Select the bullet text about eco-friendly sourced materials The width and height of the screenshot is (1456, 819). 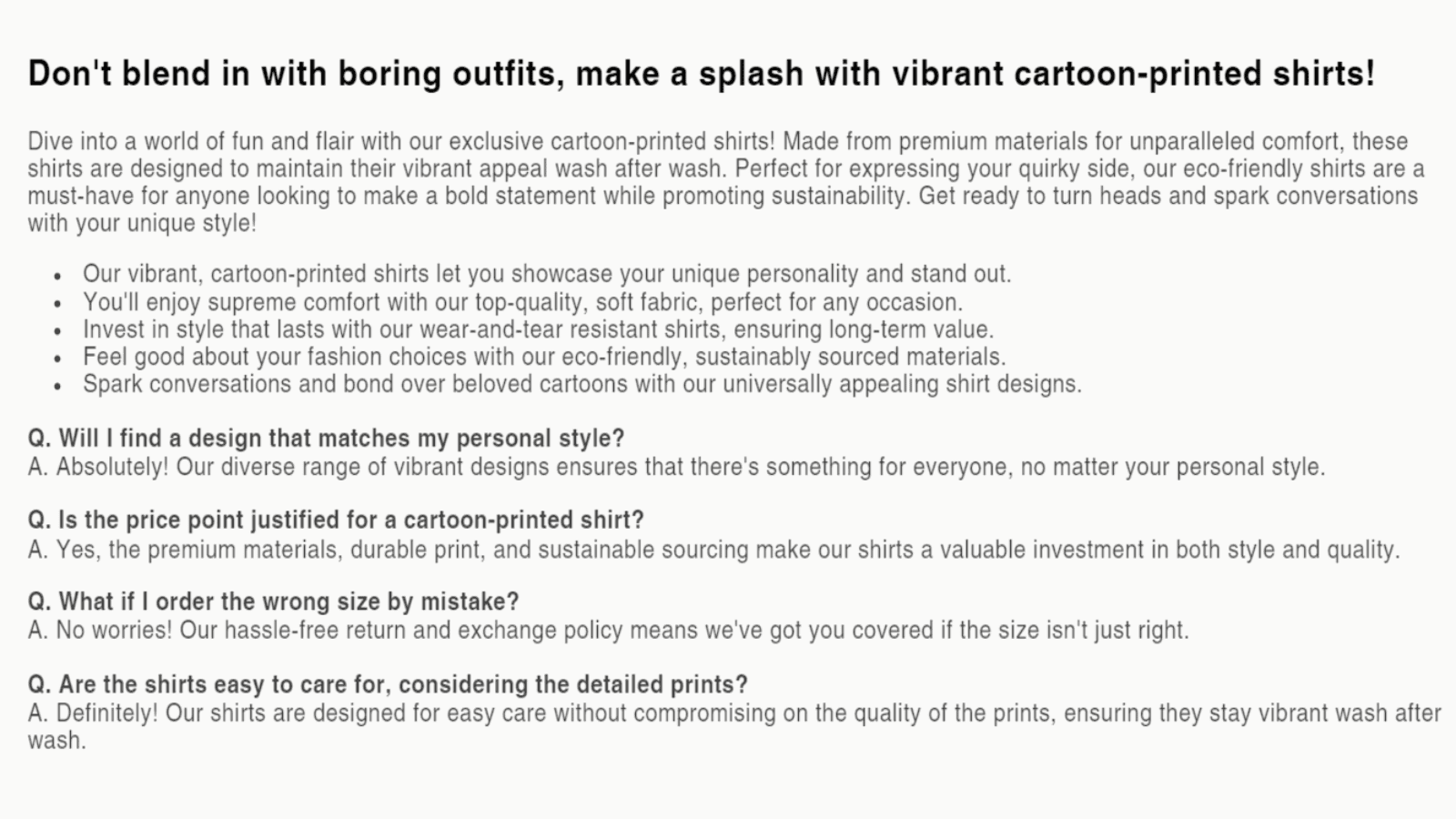544,357
